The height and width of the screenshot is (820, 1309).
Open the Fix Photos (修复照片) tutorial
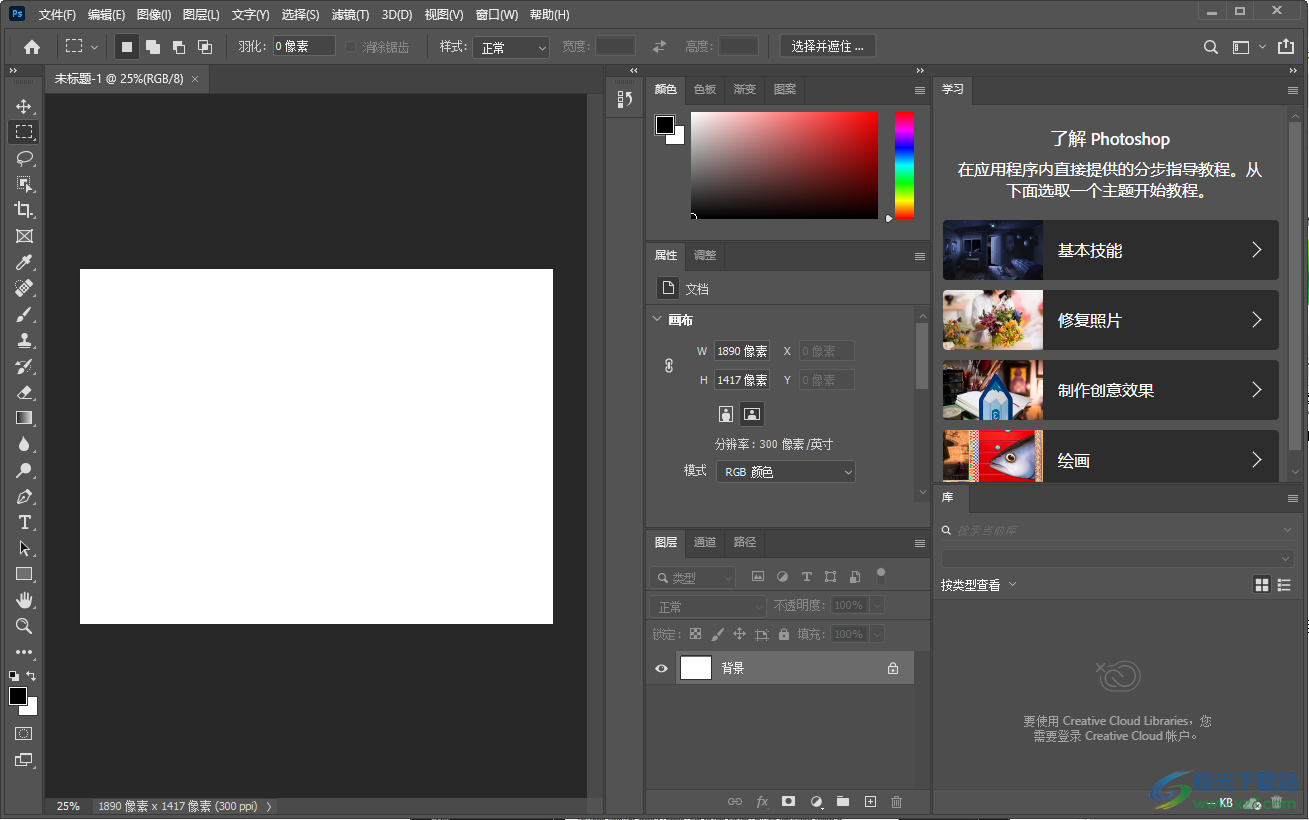(x=1111, y=320)
